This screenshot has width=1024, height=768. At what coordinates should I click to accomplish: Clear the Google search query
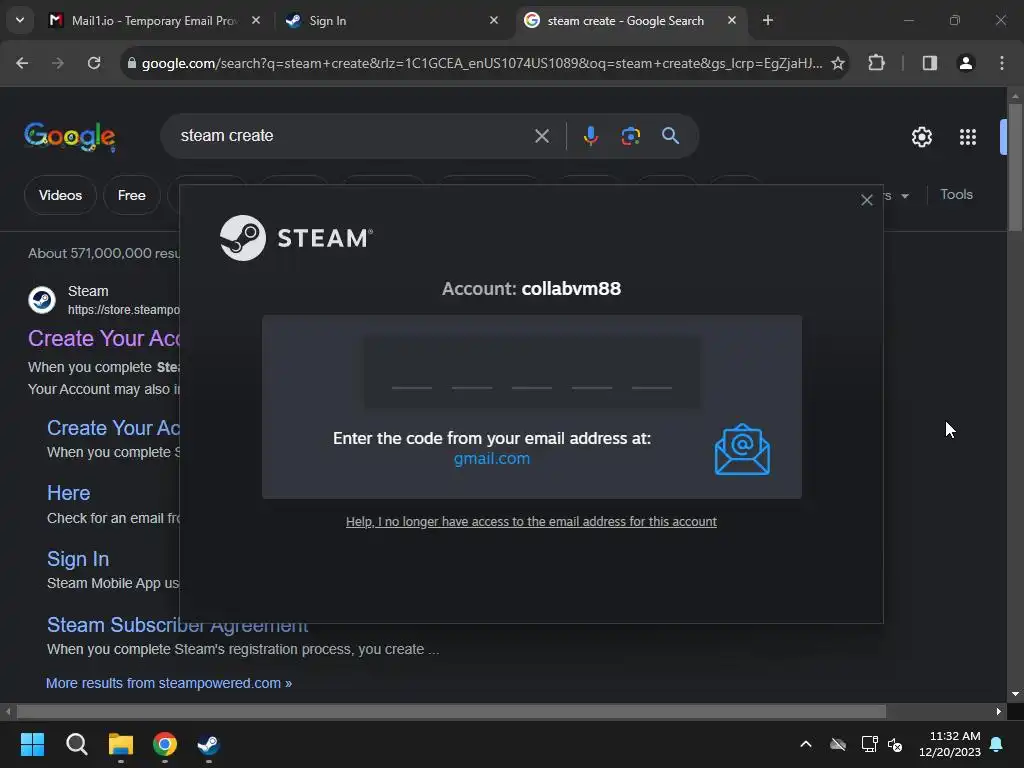(x=541, y=136)
